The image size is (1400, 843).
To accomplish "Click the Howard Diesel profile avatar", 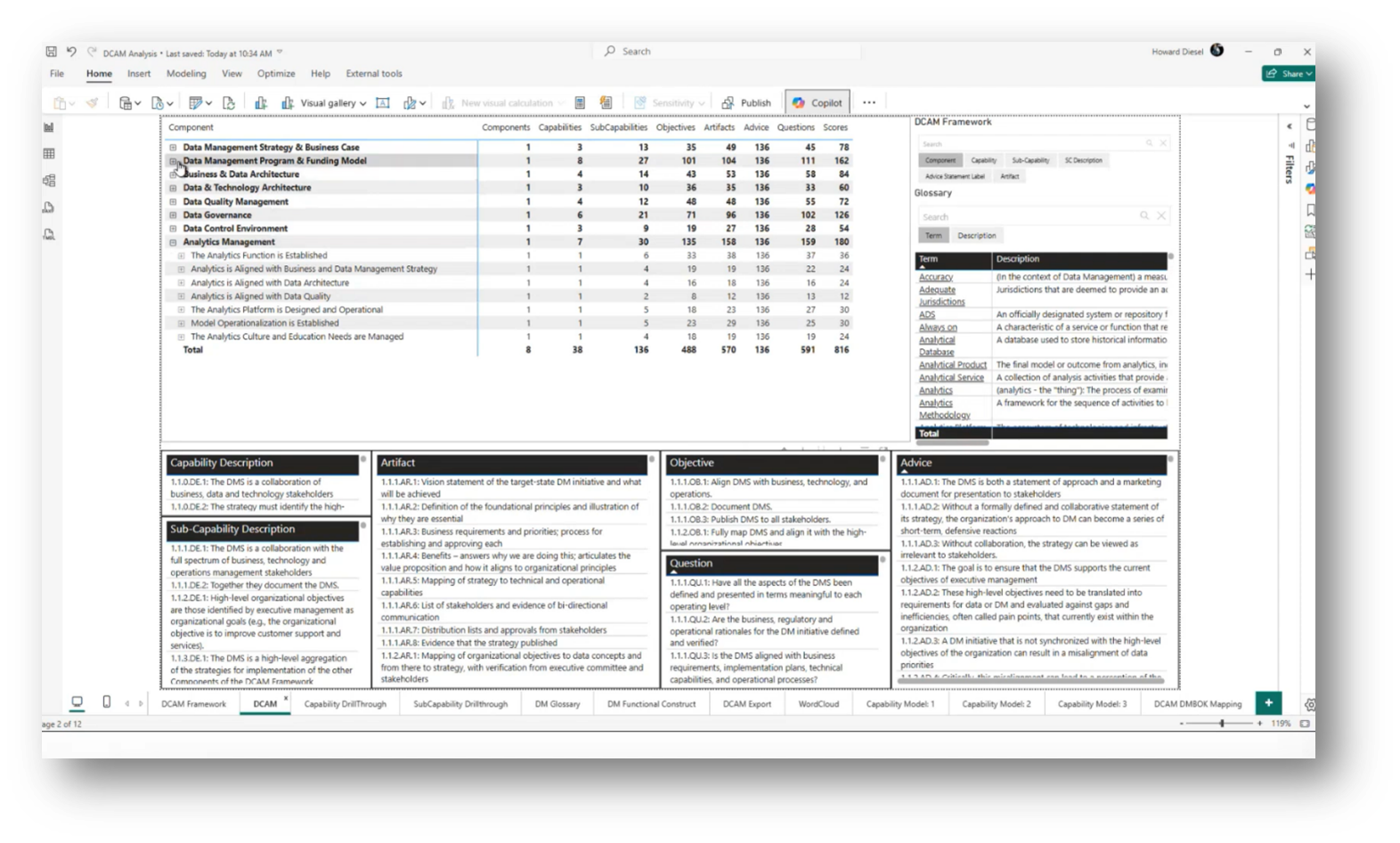I will coord(1217,51).
